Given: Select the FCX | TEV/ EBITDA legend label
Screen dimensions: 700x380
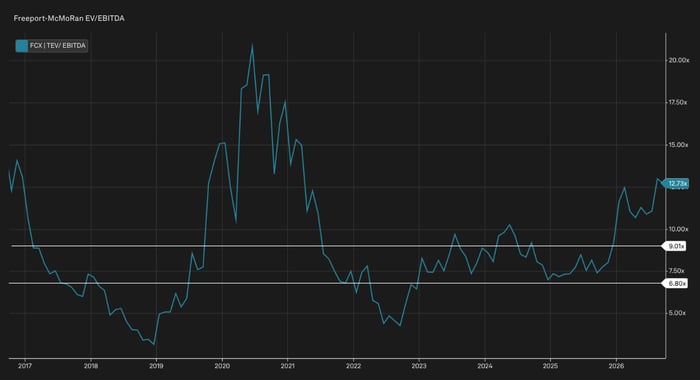Looking at the screenshot, I should (x=58, y=46).
